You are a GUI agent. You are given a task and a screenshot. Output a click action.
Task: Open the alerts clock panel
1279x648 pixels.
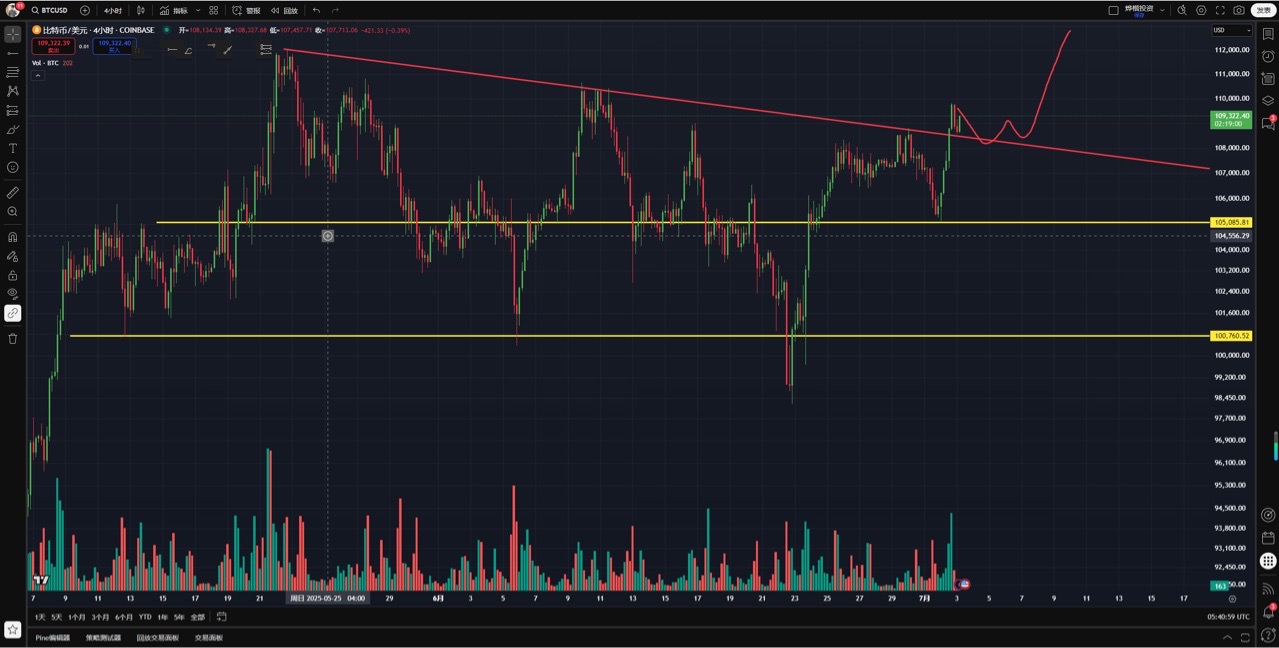(1268, 56)
